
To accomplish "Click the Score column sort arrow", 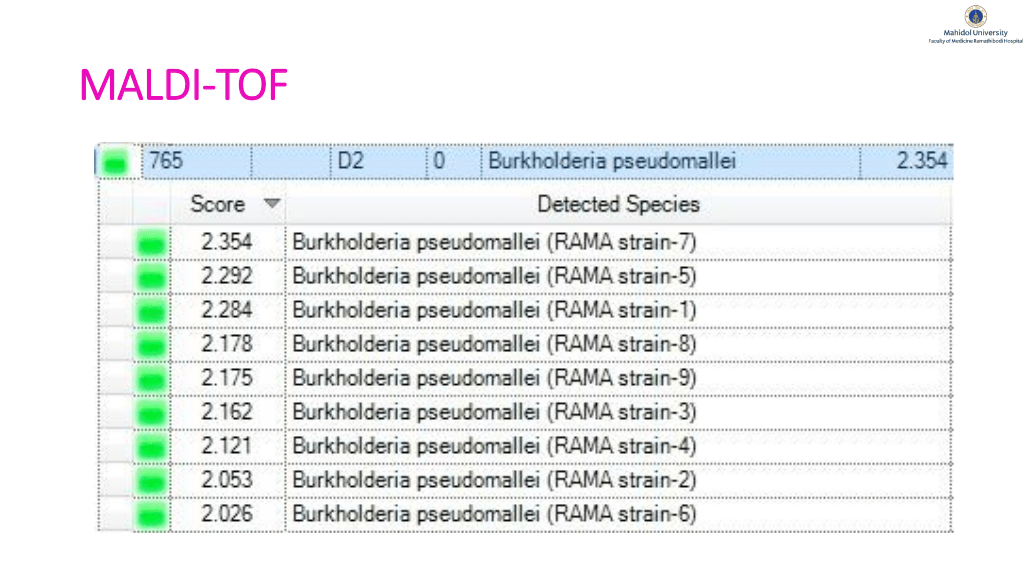I will [271, 205].
